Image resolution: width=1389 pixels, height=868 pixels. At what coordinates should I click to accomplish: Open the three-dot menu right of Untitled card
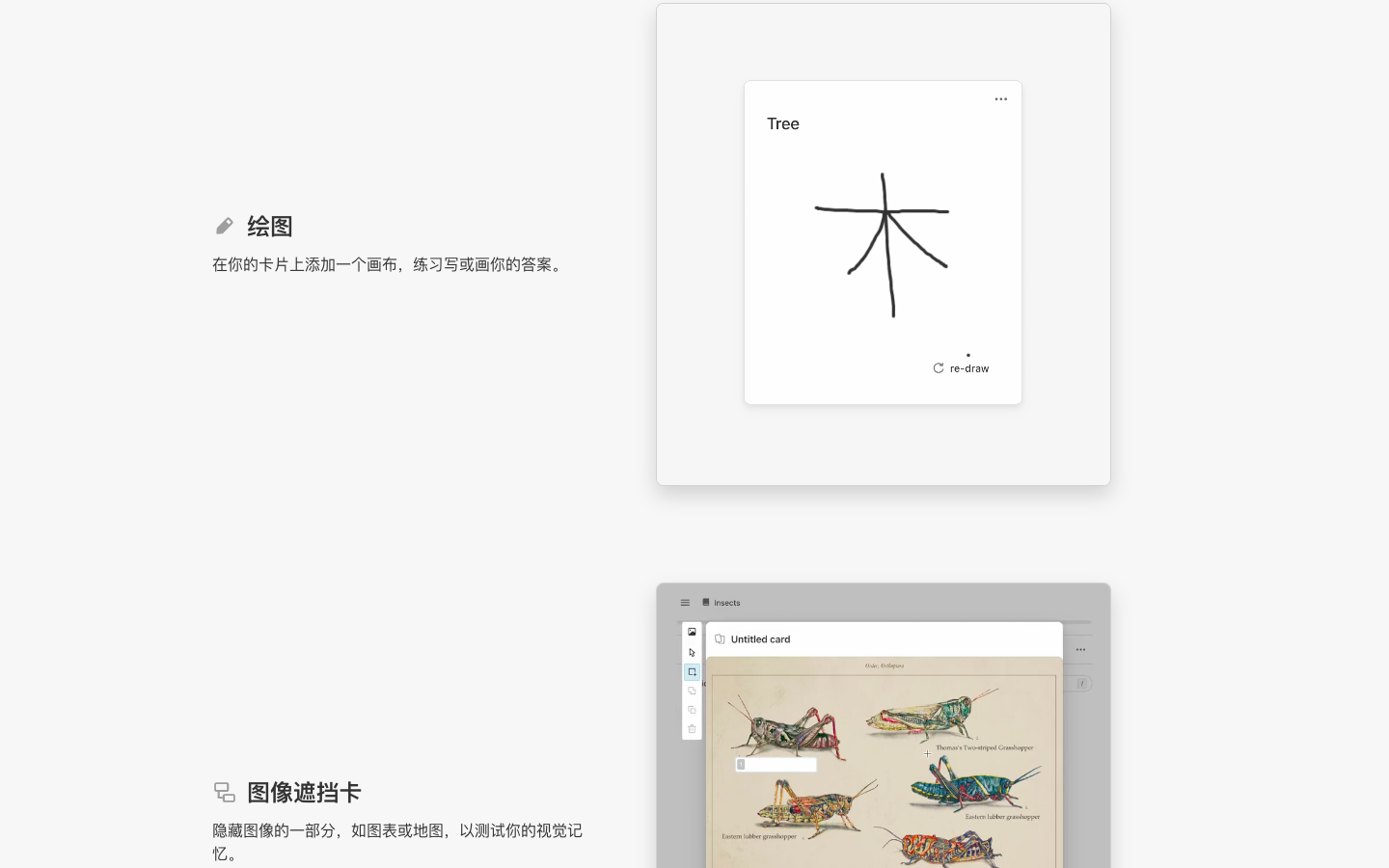[1080, 650]
